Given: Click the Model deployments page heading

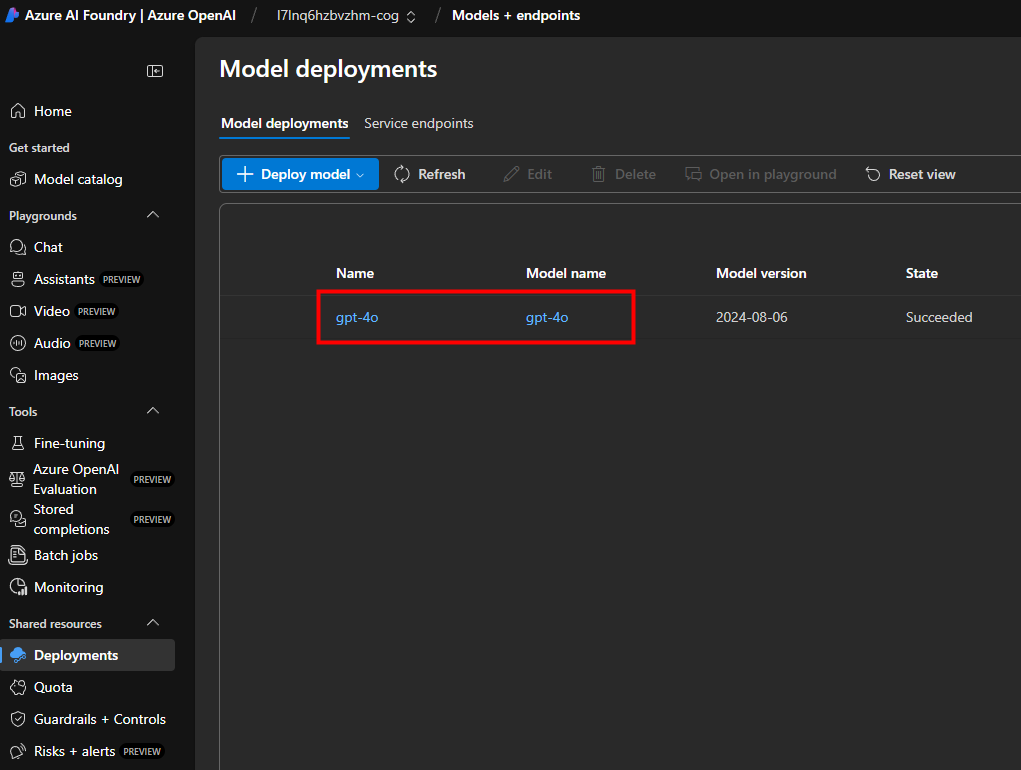Looking at the screenshot, I should coord(328,69).
